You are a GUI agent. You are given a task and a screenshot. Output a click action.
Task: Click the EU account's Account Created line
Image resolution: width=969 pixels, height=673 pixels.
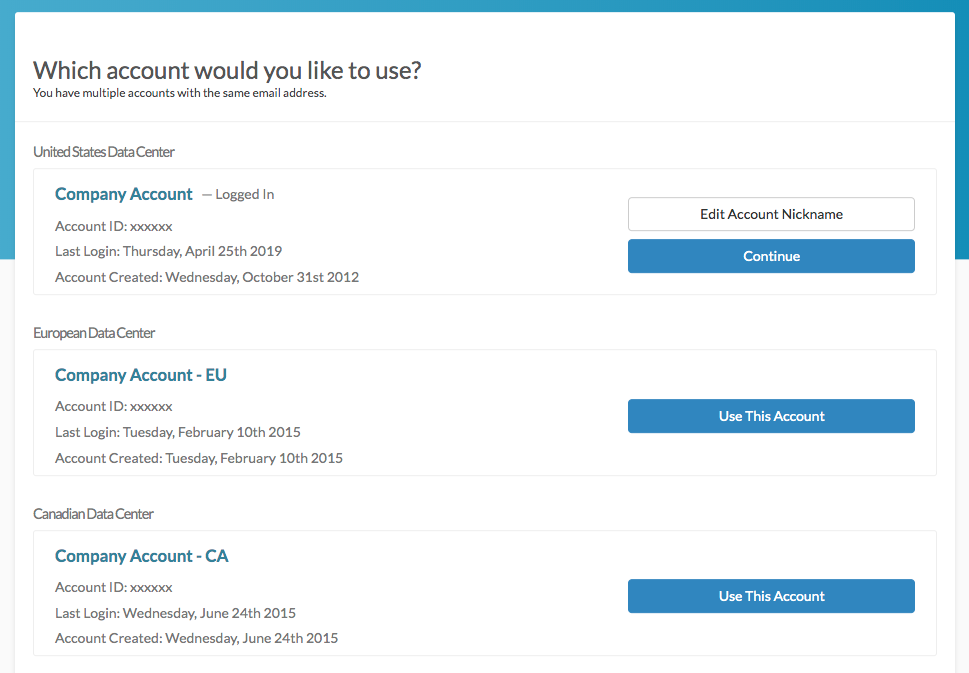199,458
